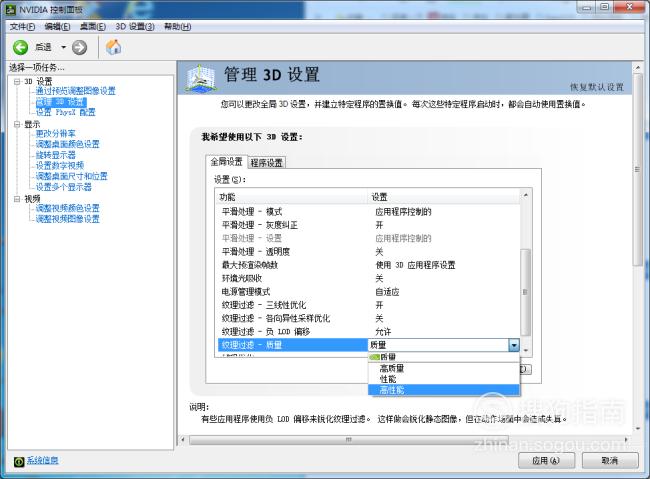Select row 环境光吸收

[x=369, y=278]
